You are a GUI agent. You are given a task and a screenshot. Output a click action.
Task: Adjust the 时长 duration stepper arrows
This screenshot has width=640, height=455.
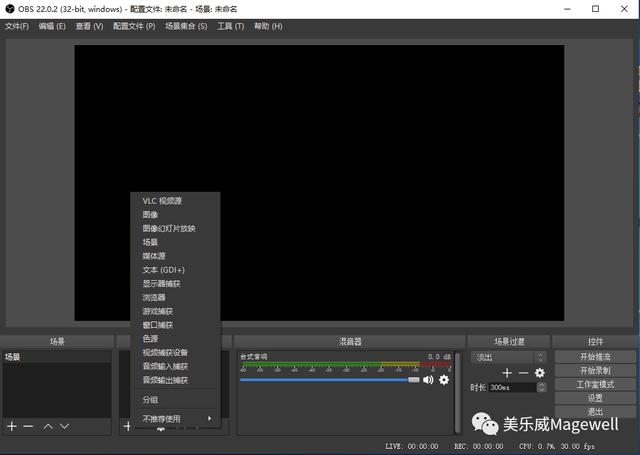click(541, 387)
